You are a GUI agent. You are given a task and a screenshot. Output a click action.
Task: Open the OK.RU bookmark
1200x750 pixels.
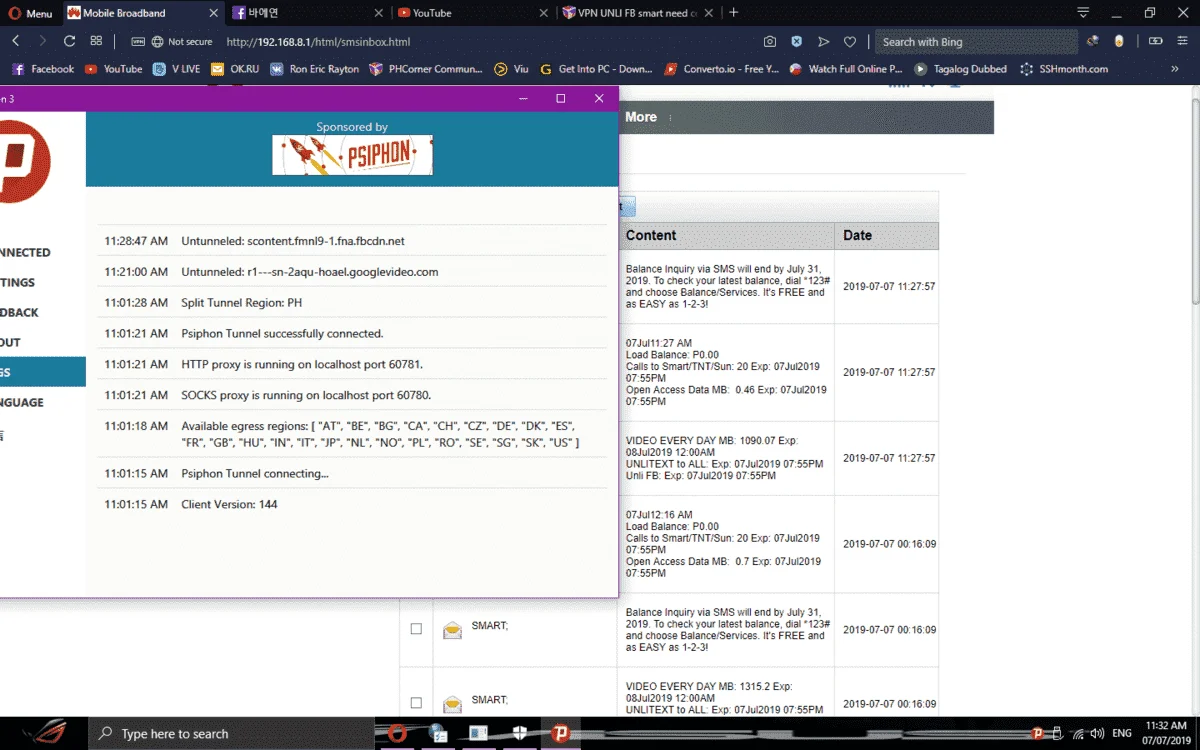pyautogui.click(x=234, y=69)
